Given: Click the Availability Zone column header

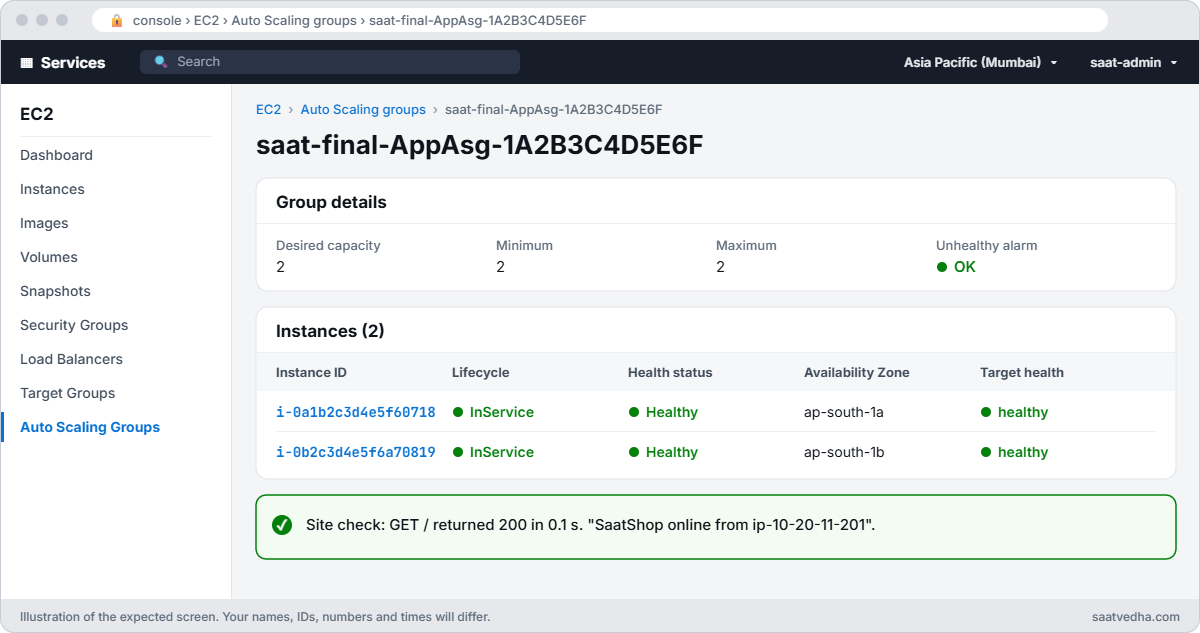Looking at the screenshot, I should click(x=857, y=372).
